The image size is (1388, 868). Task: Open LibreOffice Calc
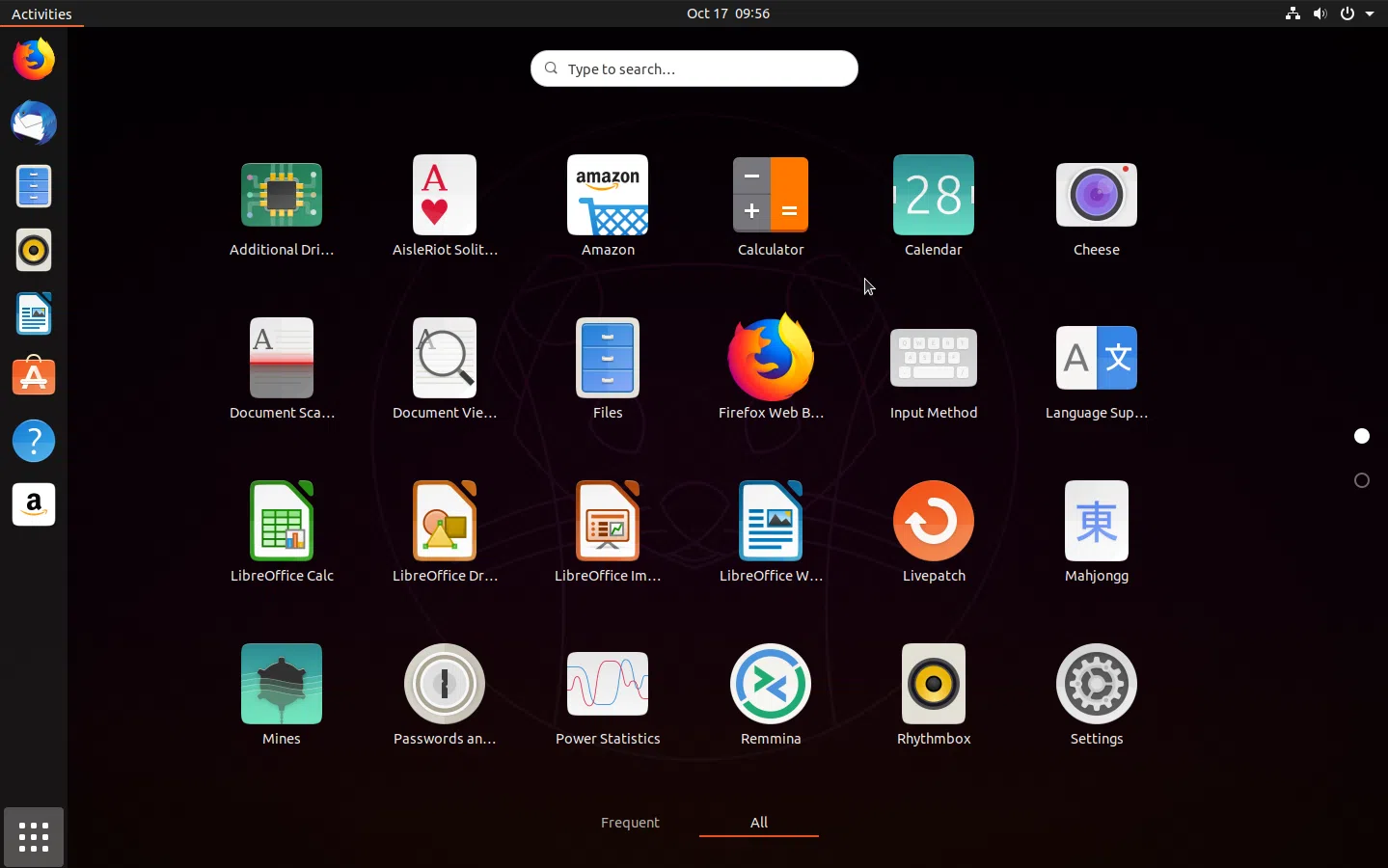(x=281, y=521)
